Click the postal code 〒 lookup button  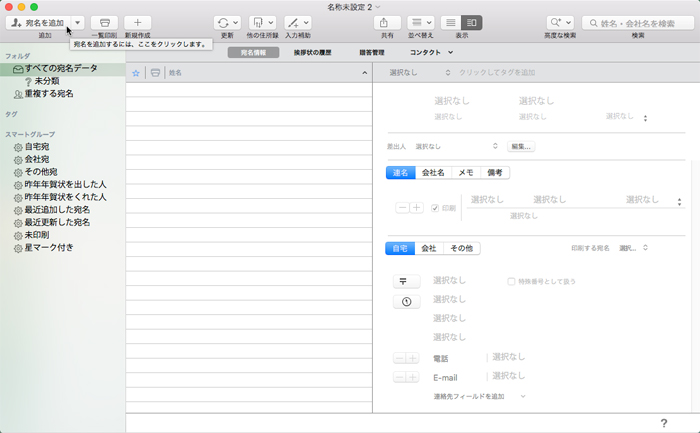pyautogui.click(x=406, y=282)
